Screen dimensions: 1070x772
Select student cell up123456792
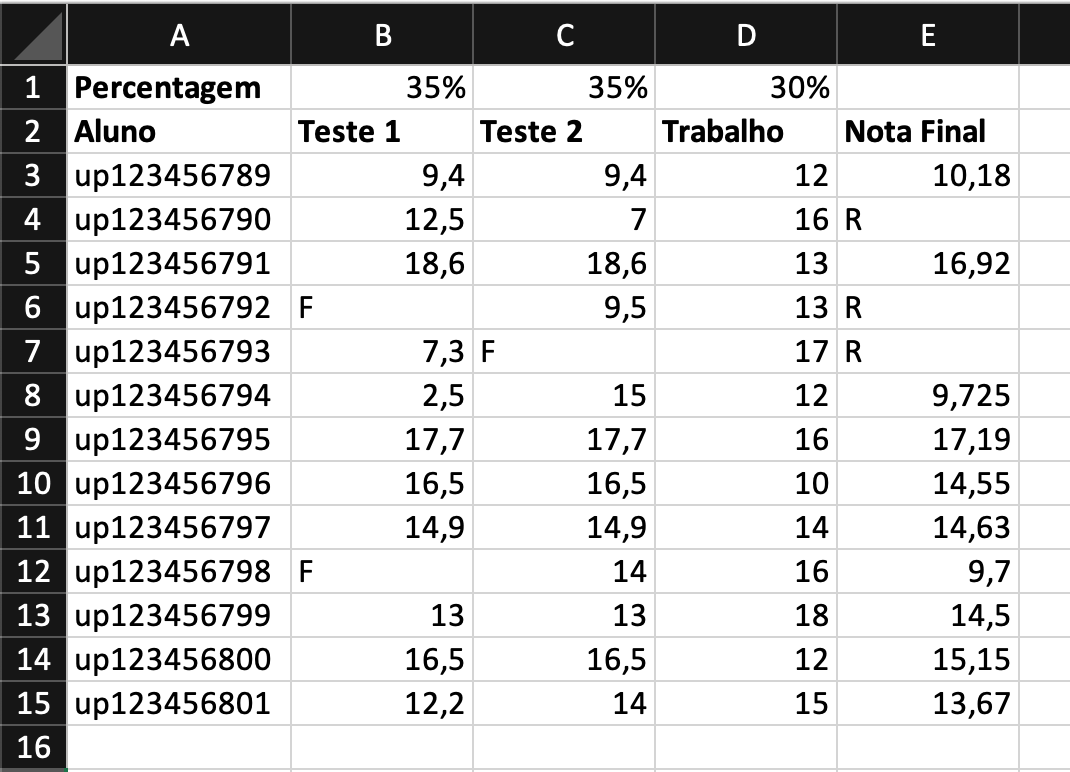(180, 307)
